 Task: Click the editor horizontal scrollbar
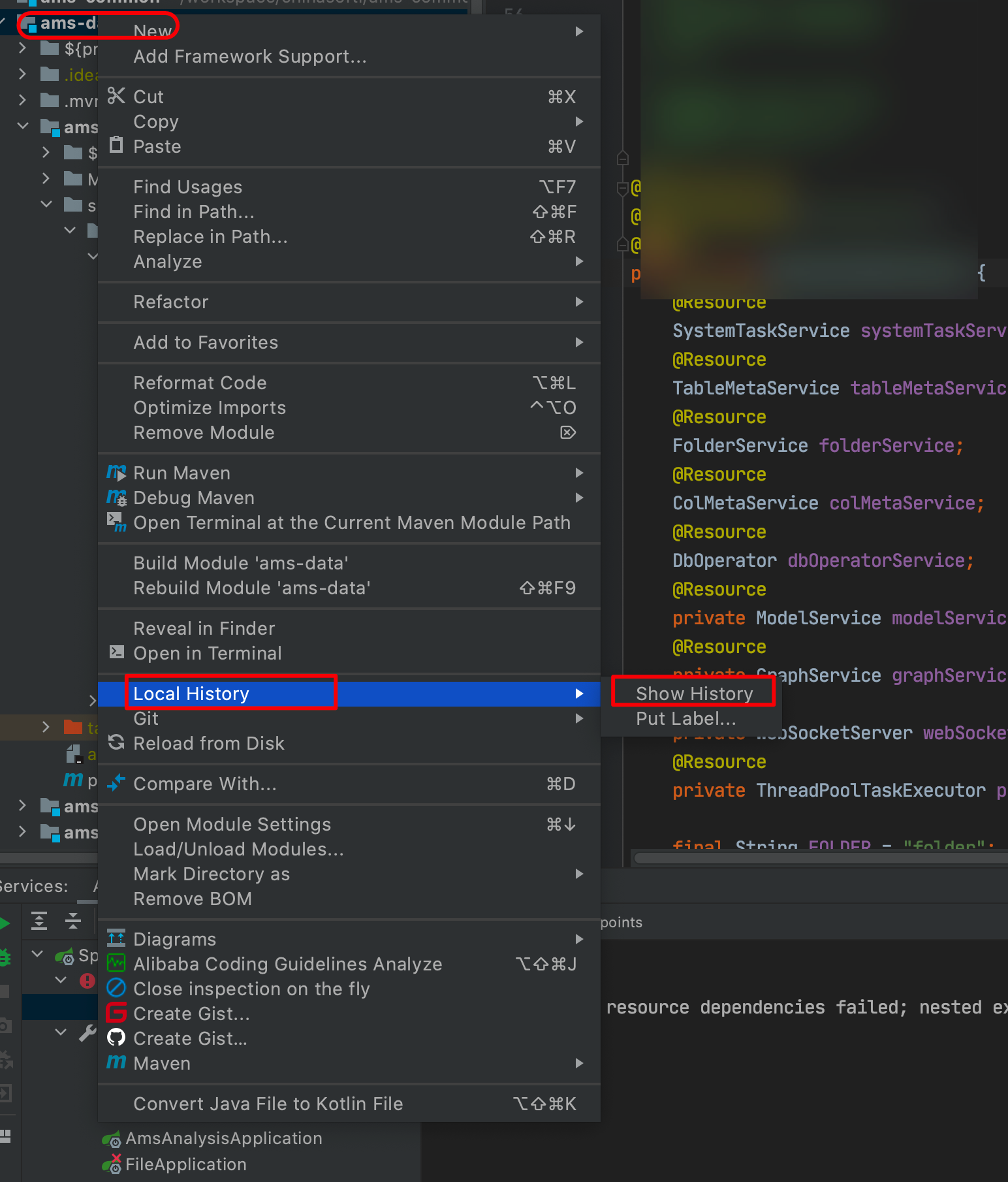[x=821, y=857]
